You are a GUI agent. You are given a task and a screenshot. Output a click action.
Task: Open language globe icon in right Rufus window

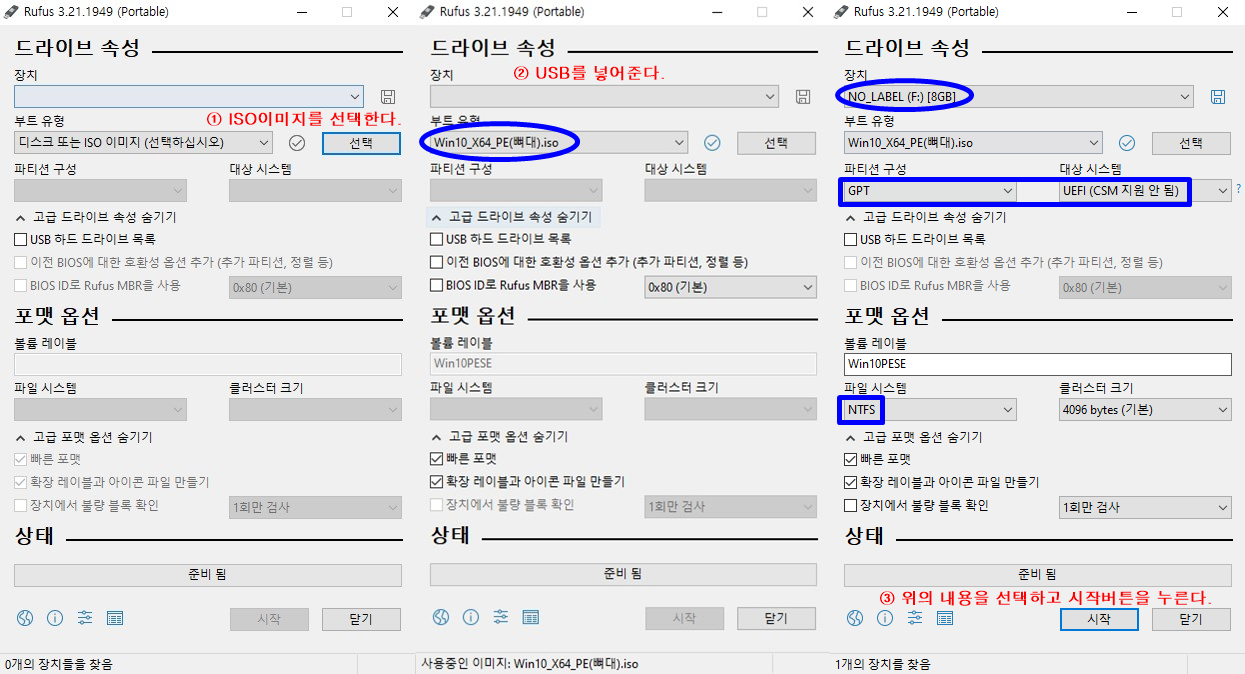855,618
